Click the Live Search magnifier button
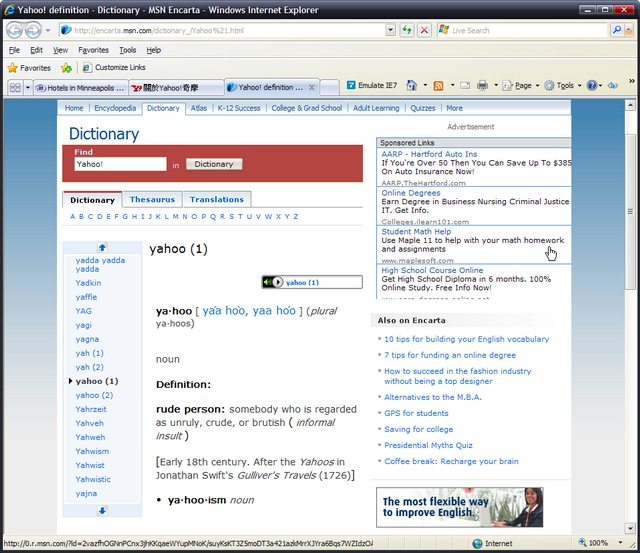This screenshot has width=640, height=553. 616,30
